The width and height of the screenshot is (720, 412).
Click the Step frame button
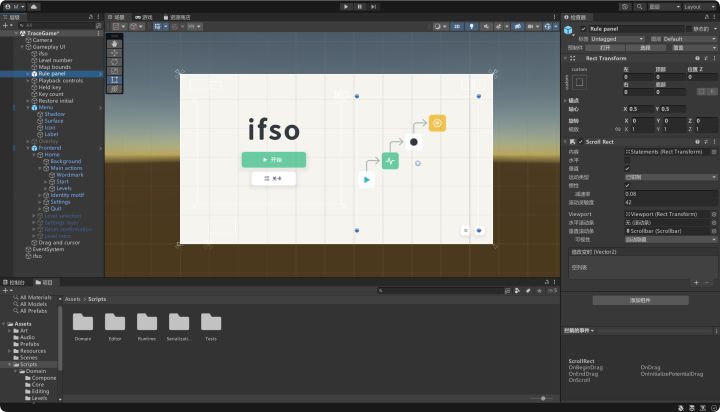[x=374, y=7]
